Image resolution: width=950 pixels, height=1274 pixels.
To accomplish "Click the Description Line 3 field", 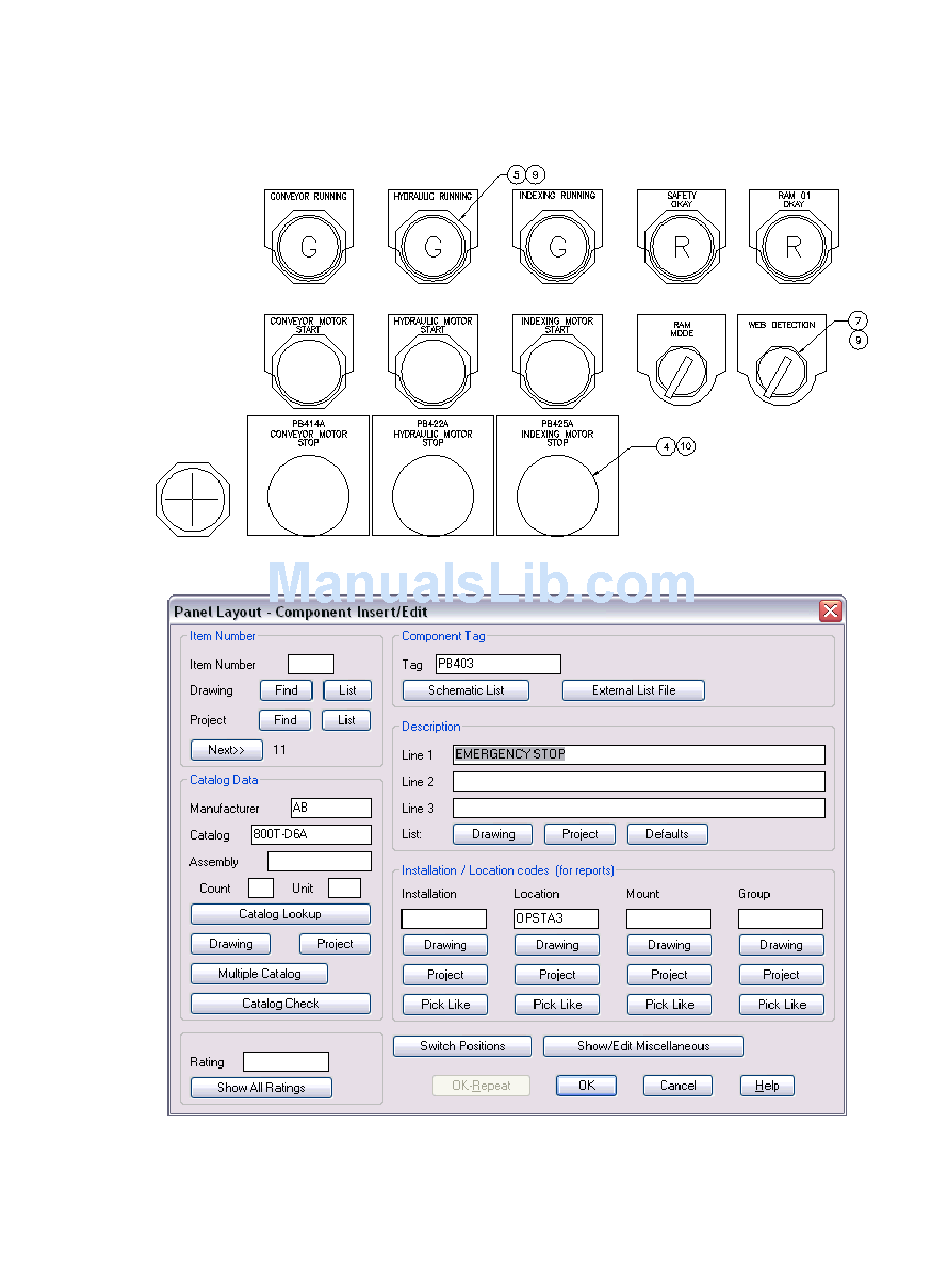I will click(x=639, y=808).
